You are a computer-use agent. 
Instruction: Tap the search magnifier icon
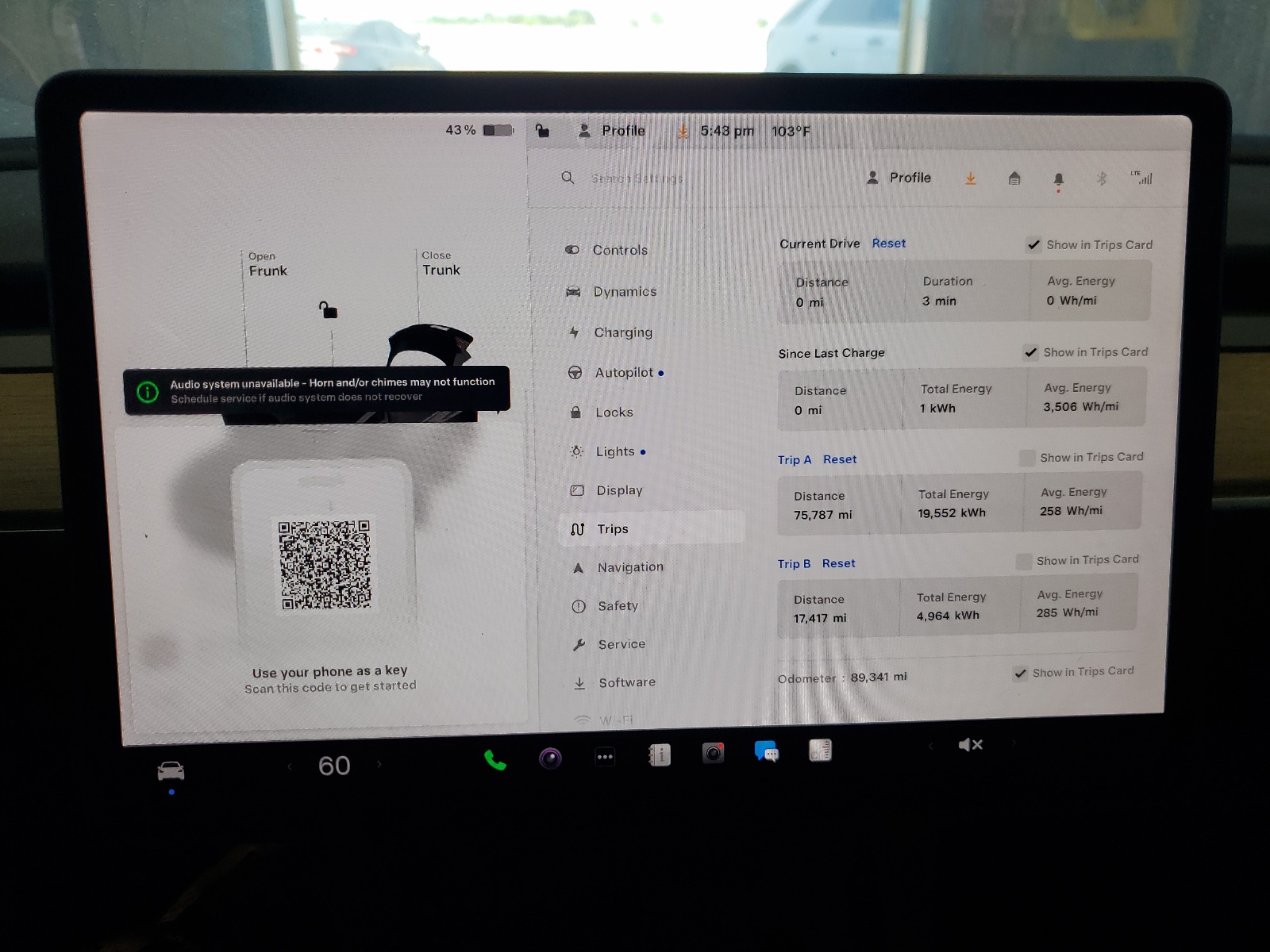click(x=568, y=178)
